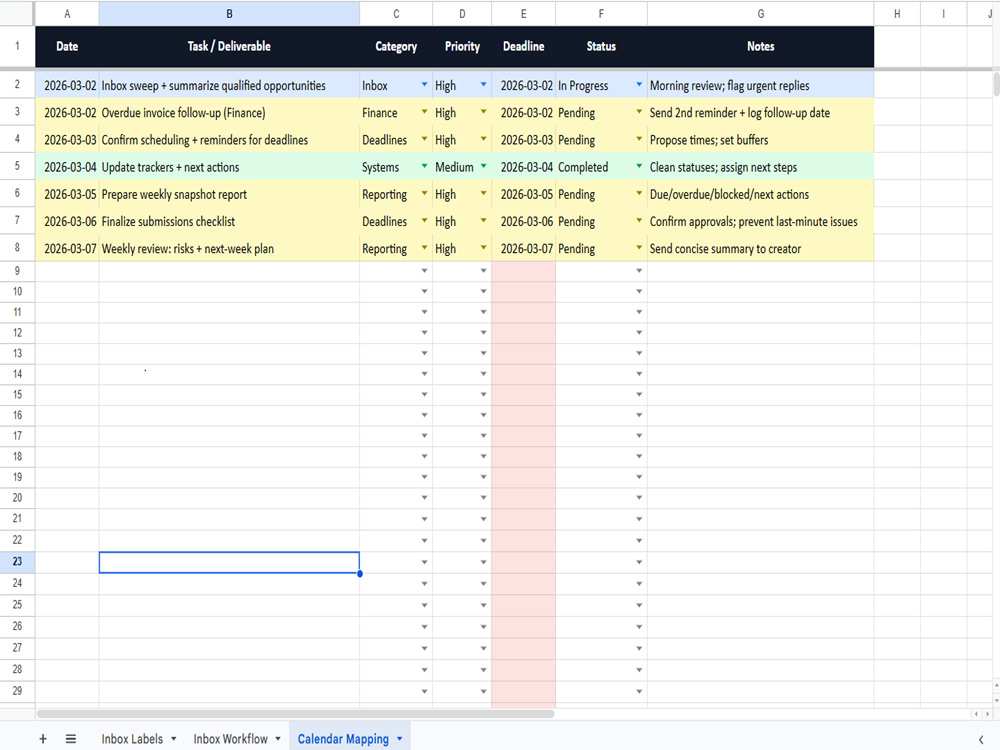The width and height of the screenshot is (1000, 750).
Task: Select cell 'Overdue invoice follow-up (Finance)'
Action: point(229,112)
